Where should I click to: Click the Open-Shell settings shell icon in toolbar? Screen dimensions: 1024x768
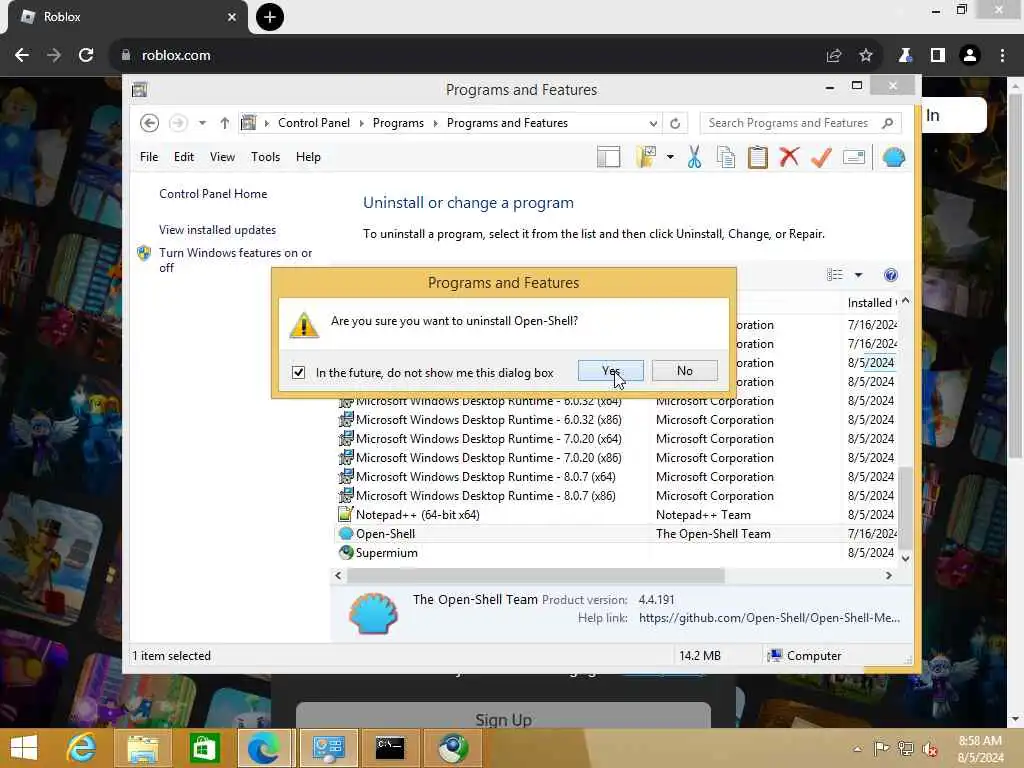[893, 157]
